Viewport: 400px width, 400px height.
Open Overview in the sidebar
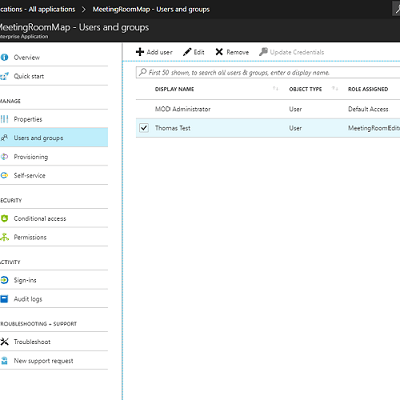54,57
